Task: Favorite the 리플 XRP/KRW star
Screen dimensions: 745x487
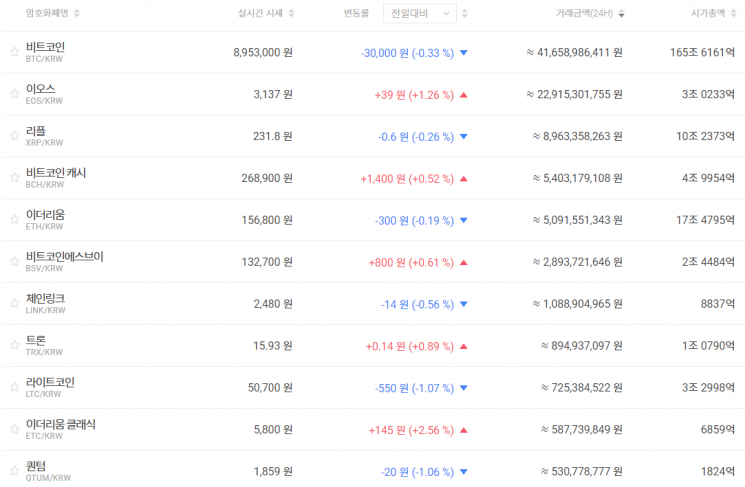Action: [x=14, y=135]
